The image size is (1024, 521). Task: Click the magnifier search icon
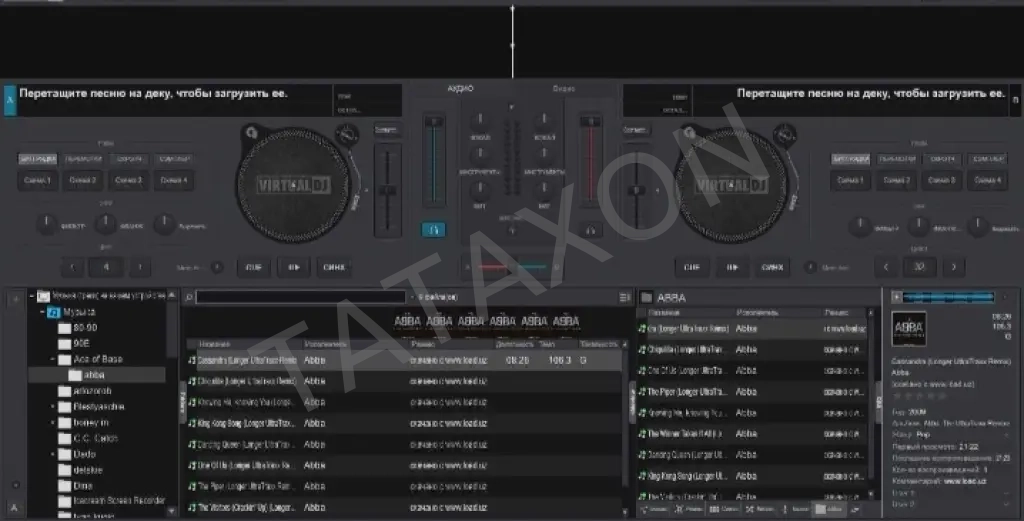pyautogui.click(x=188, y=297)
